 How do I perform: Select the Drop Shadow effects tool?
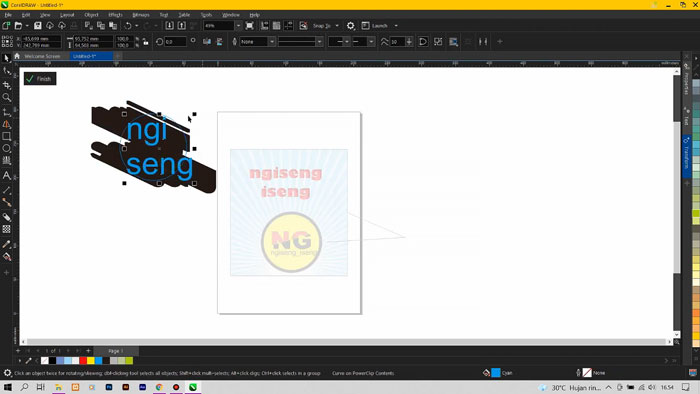pos(6,217)
